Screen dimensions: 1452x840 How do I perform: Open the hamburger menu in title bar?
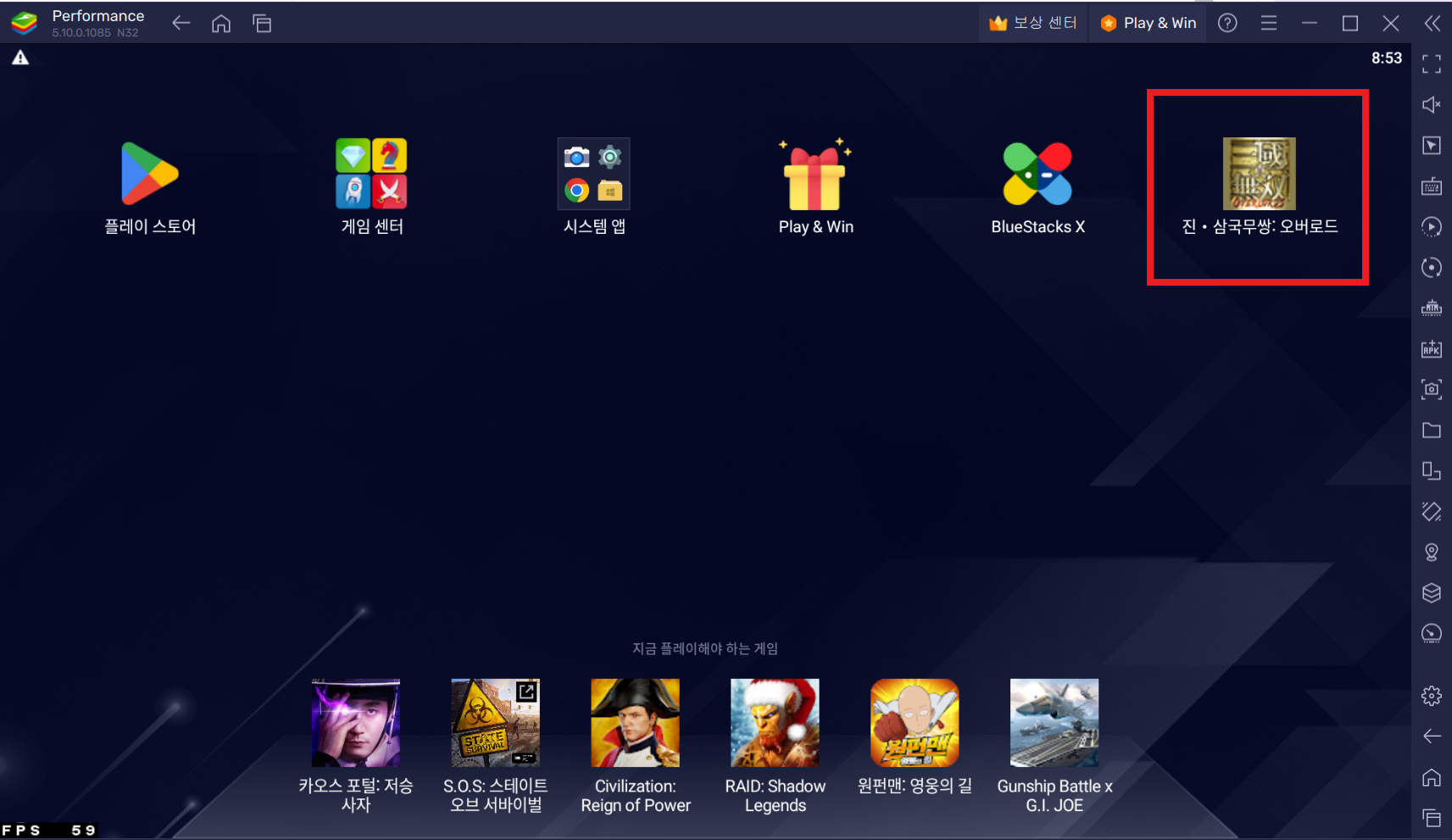[x=1269, y=23]
